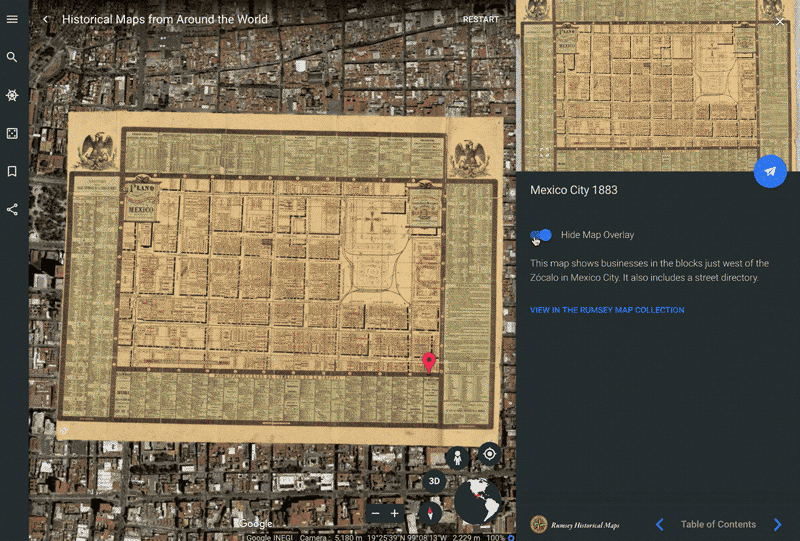The width and height of the screenshot is (800, 541).
Task: Go to previous page with left chevron
Action: [660, 524]
